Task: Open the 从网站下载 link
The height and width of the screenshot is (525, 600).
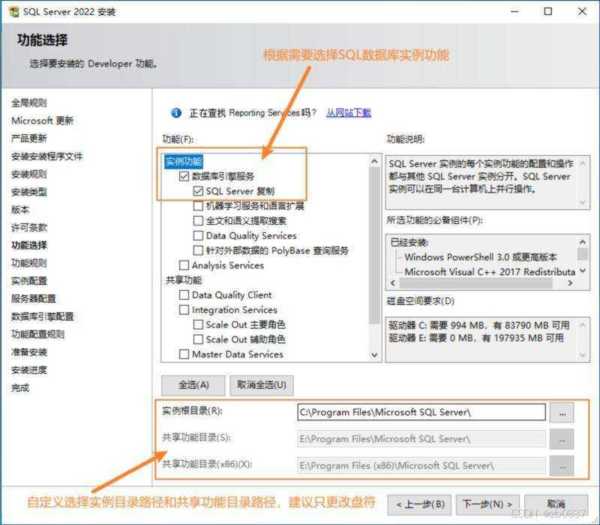Action: 349,113
